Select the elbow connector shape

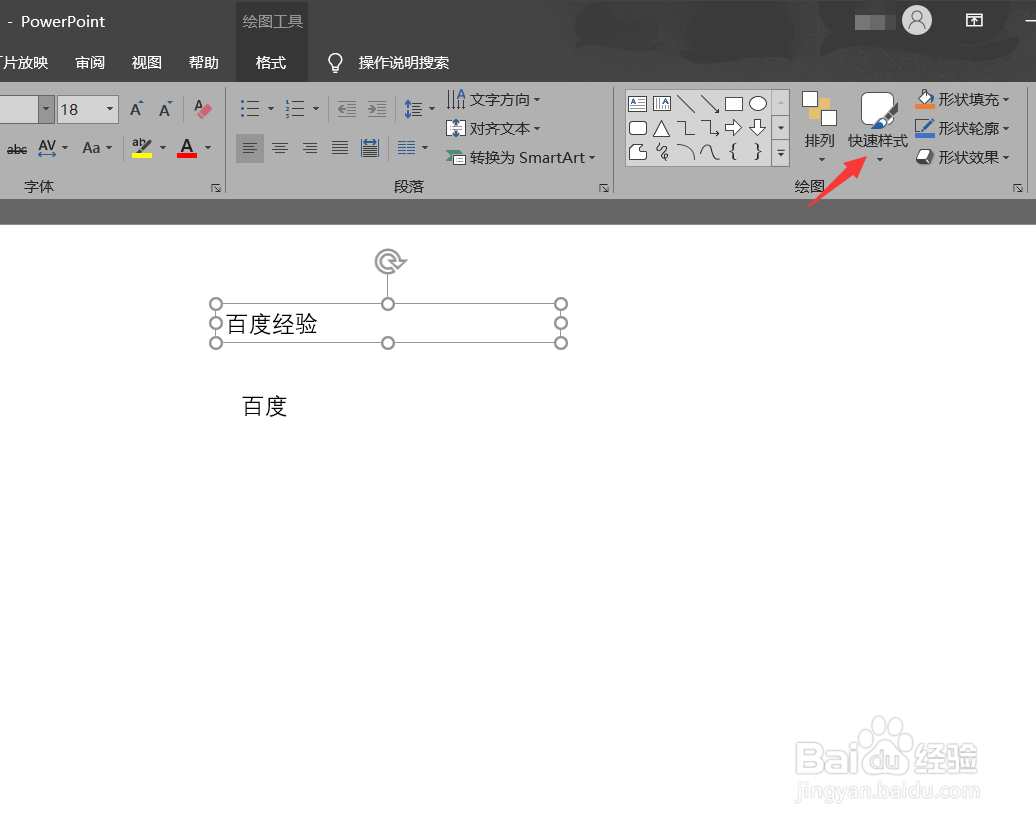[686, 128]
